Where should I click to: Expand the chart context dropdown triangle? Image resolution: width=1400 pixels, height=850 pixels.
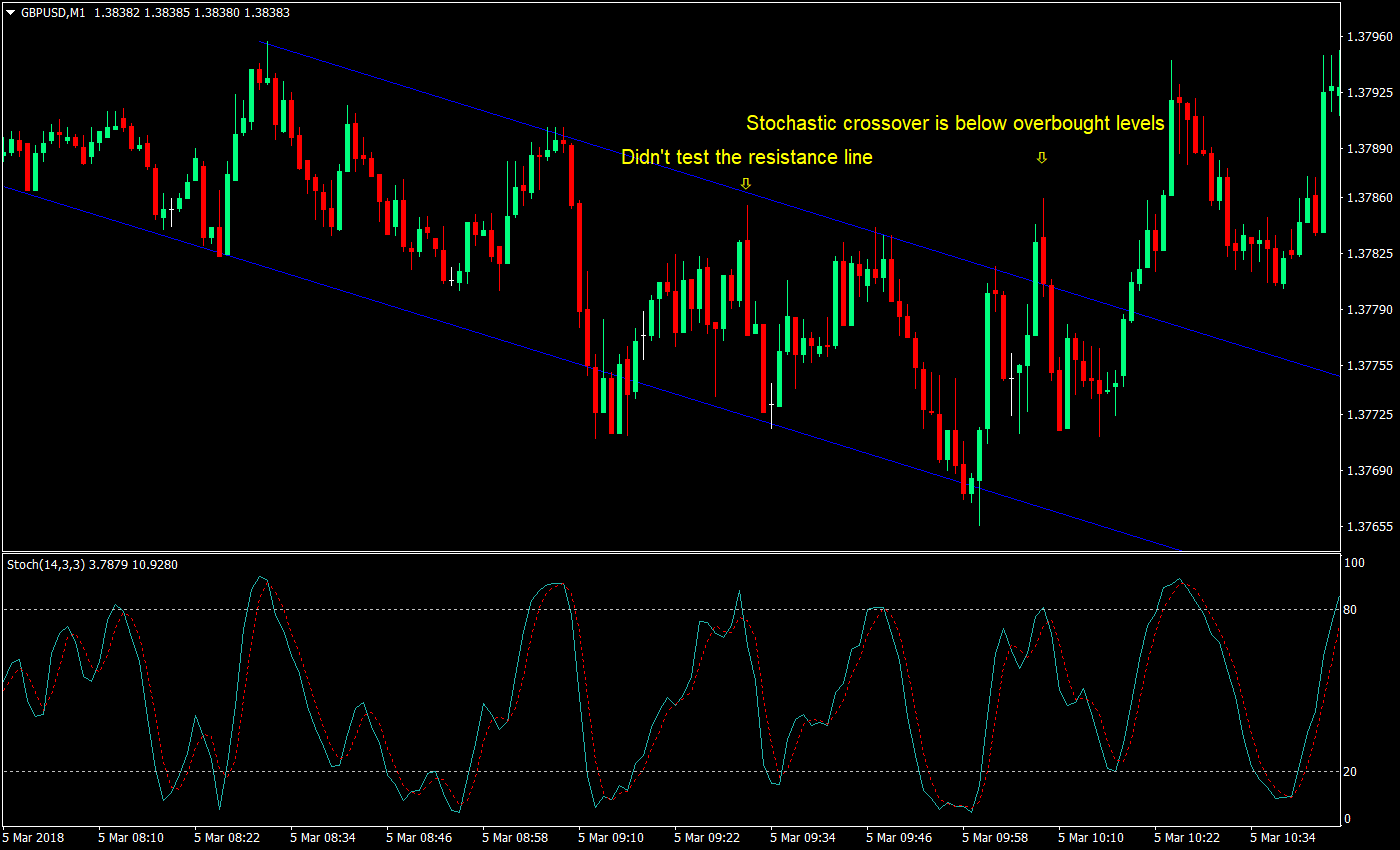coord(8,13)
